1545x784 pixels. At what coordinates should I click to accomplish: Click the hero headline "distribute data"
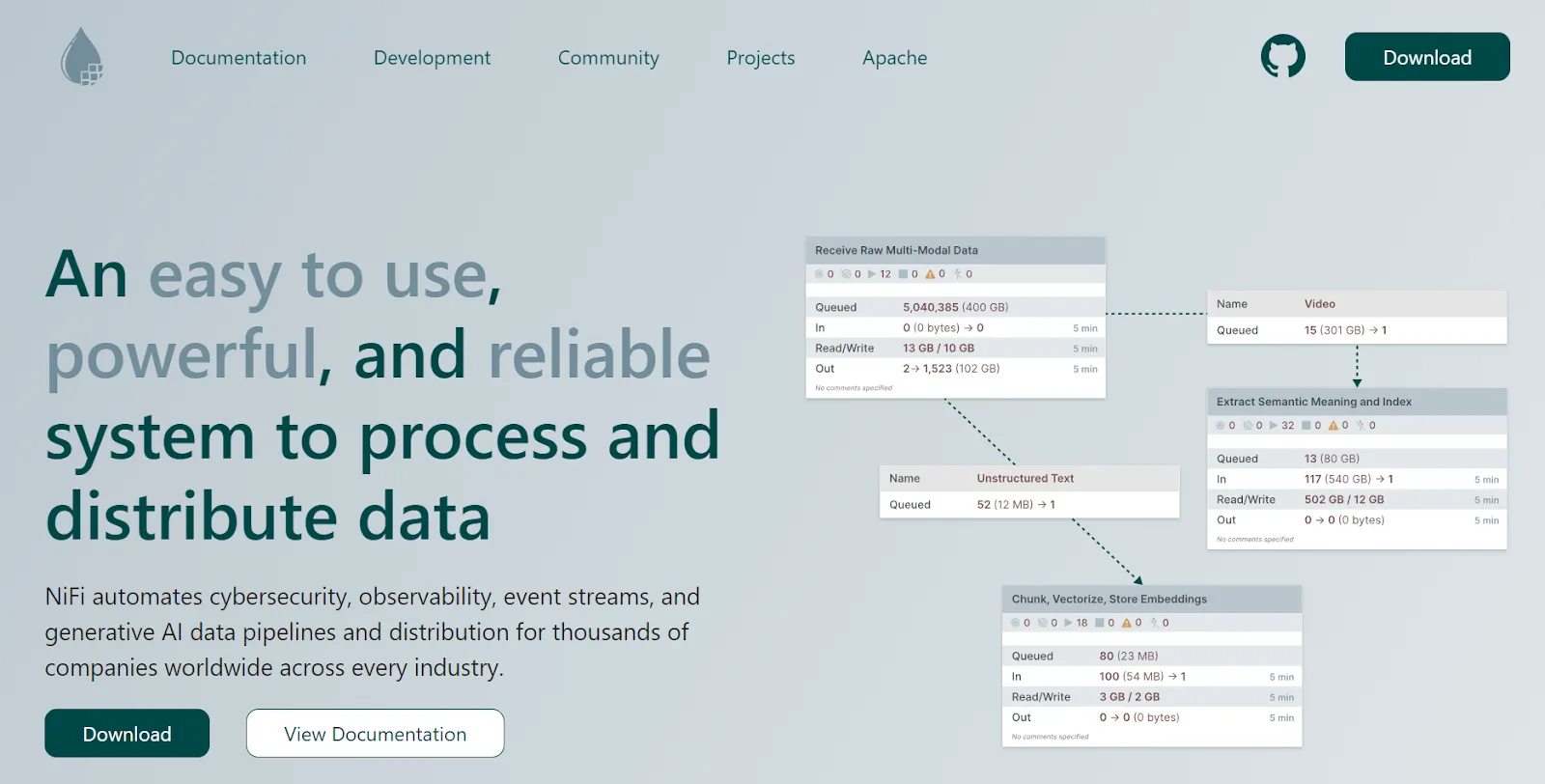[268, 517]
